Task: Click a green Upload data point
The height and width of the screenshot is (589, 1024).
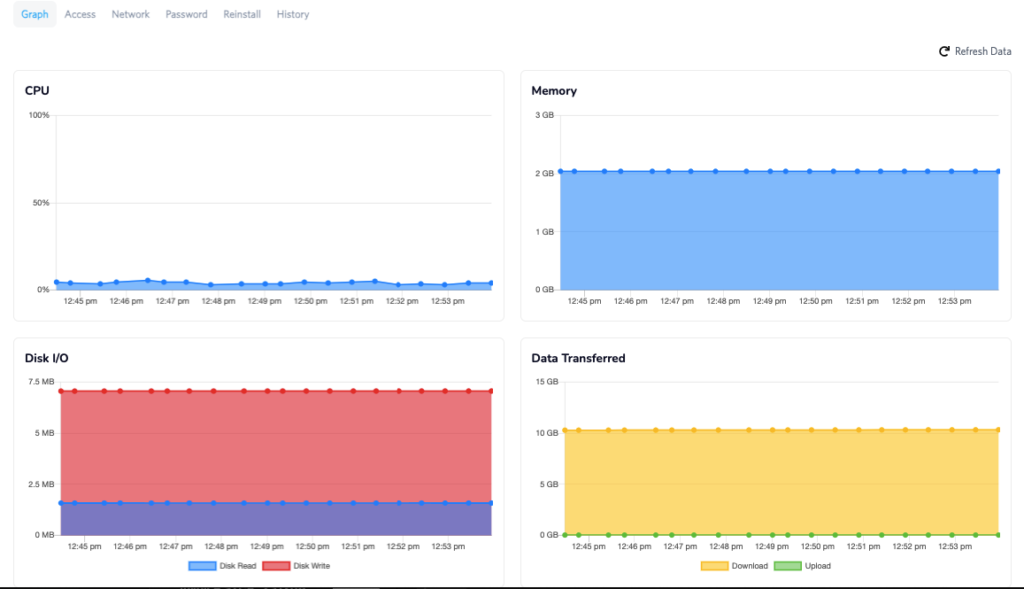Action: pyautogui.click(x=658, y=533)
